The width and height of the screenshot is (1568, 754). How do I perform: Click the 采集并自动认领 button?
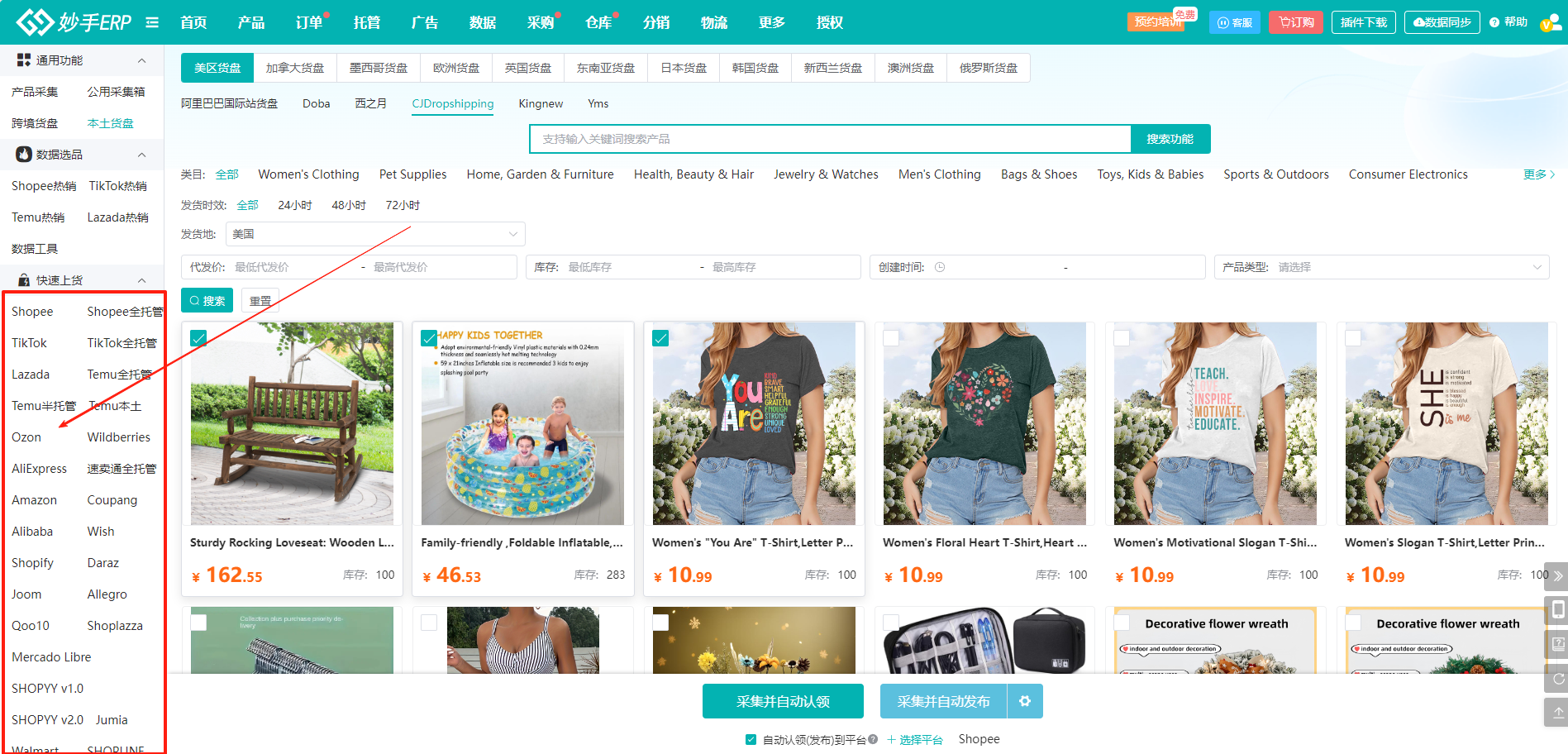(783, 701)
